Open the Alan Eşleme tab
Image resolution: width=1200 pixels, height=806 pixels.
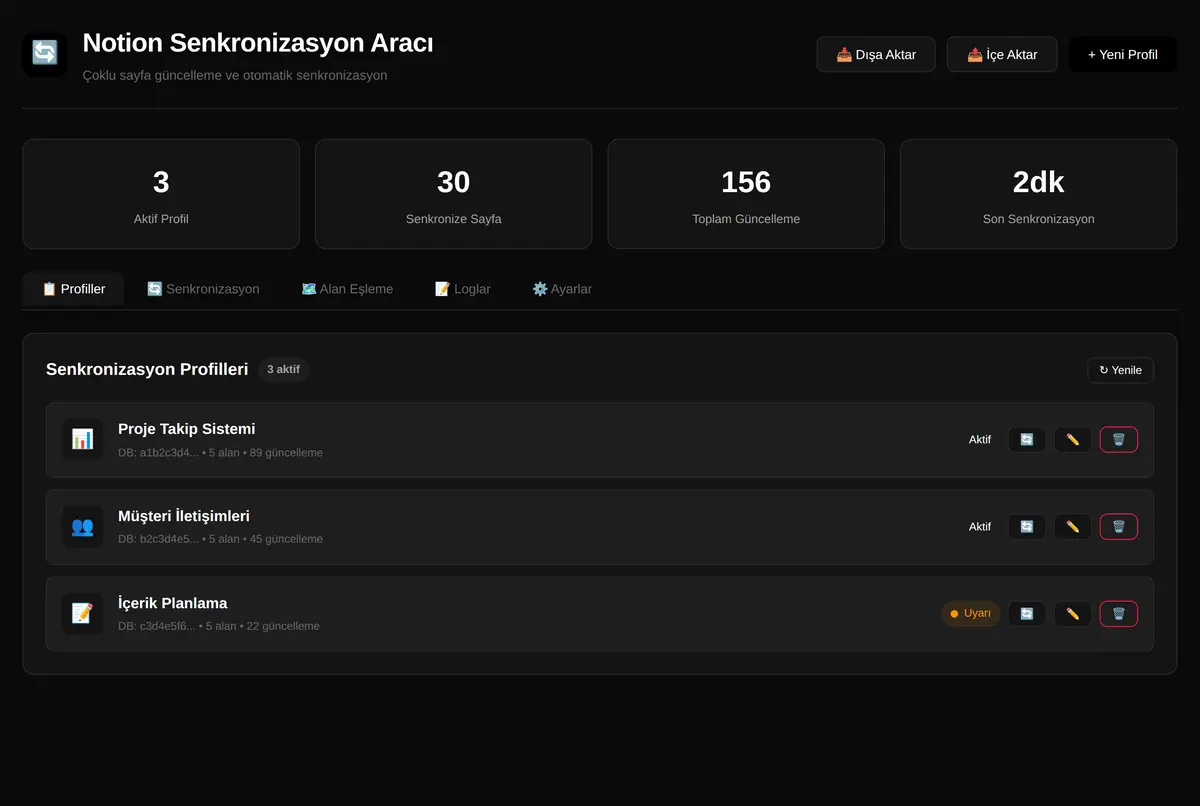pos(347,289)
